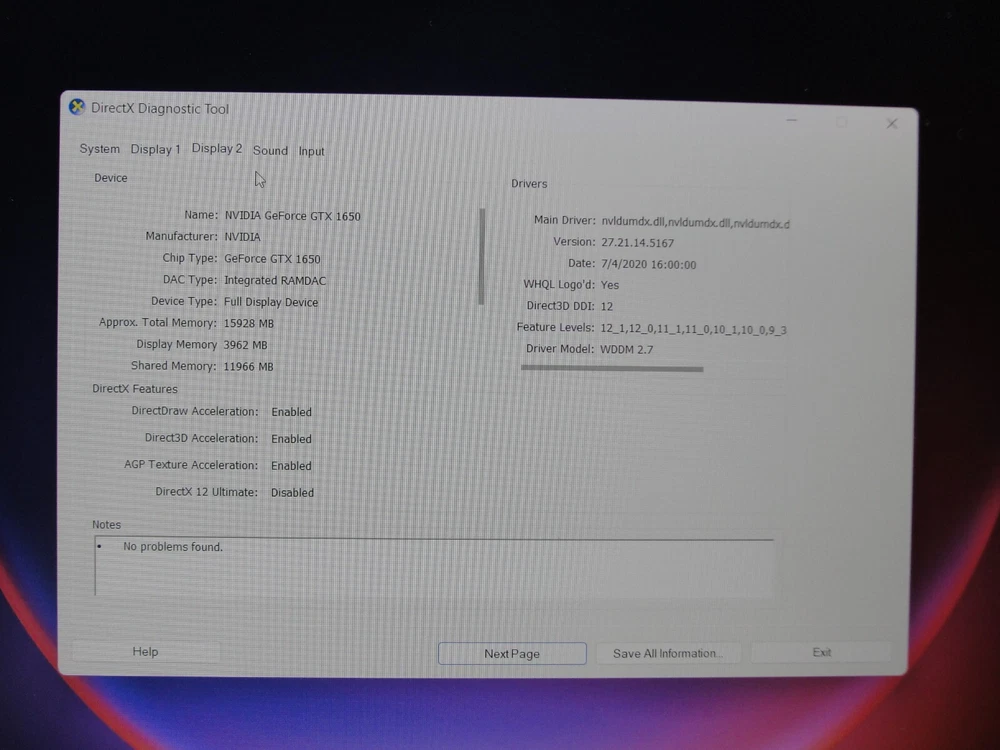Select the device Name value text
1000x750 pixels.
pos(292,216)
